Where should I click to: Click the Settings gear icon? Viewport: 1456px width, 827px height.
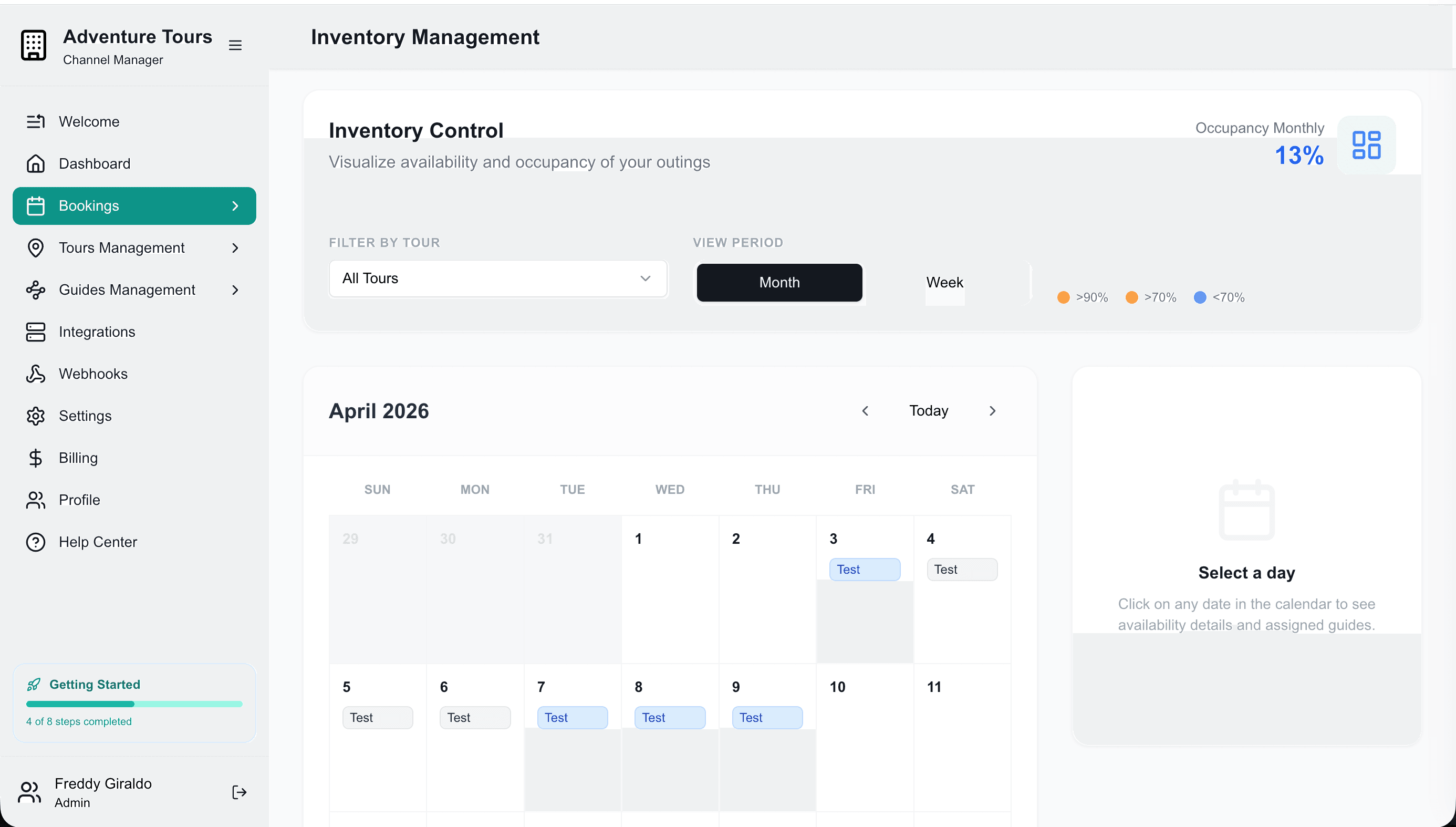[x=35, y=416]
